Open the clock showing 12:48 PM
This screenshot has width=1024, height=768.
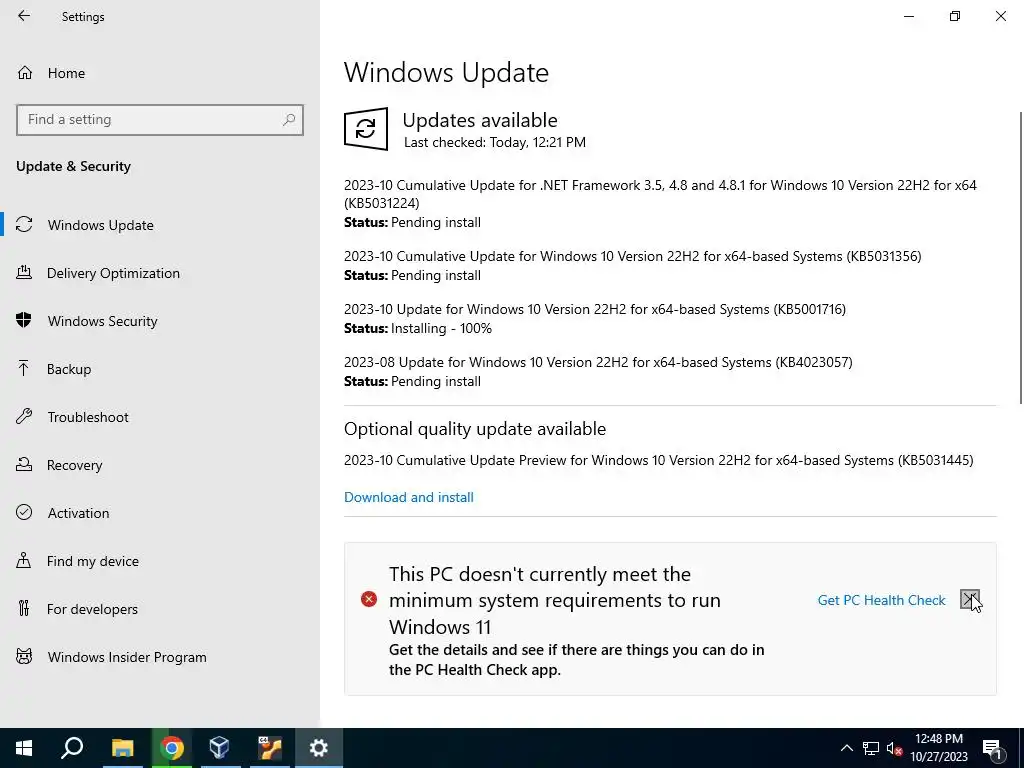(x=938, y=748)
